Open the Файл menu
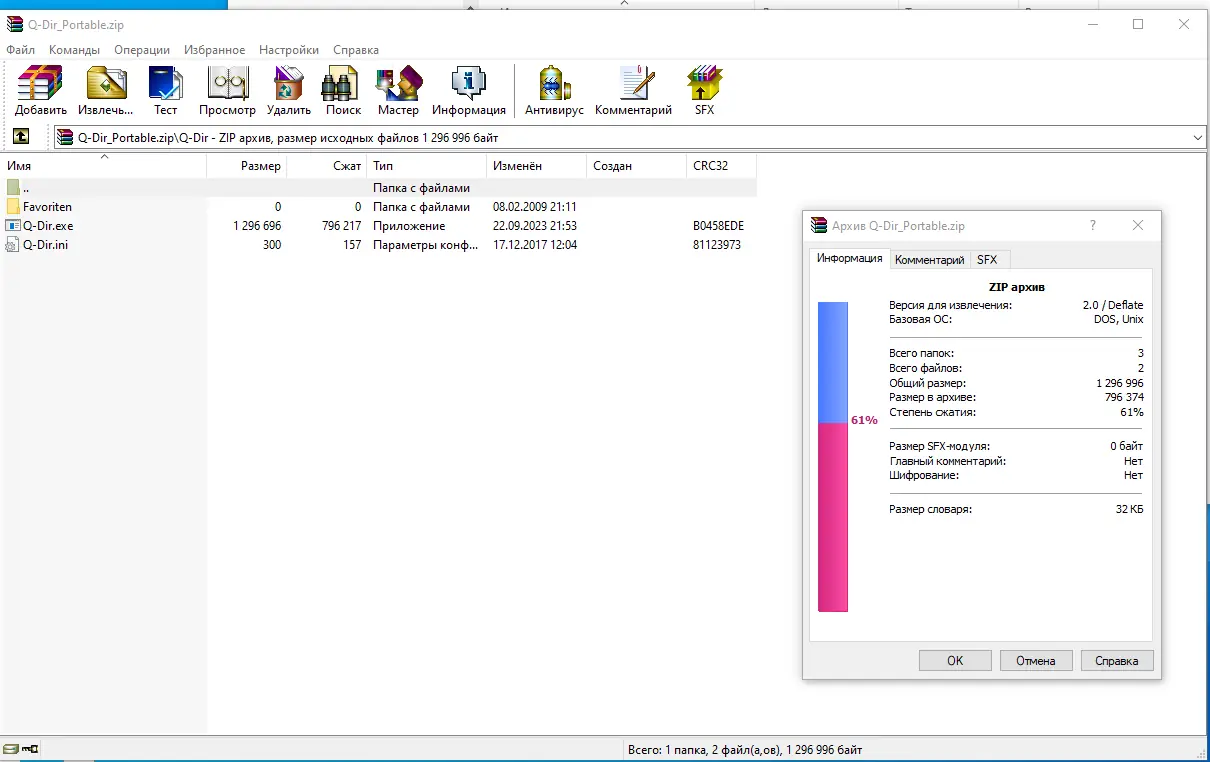 (21, 50)
